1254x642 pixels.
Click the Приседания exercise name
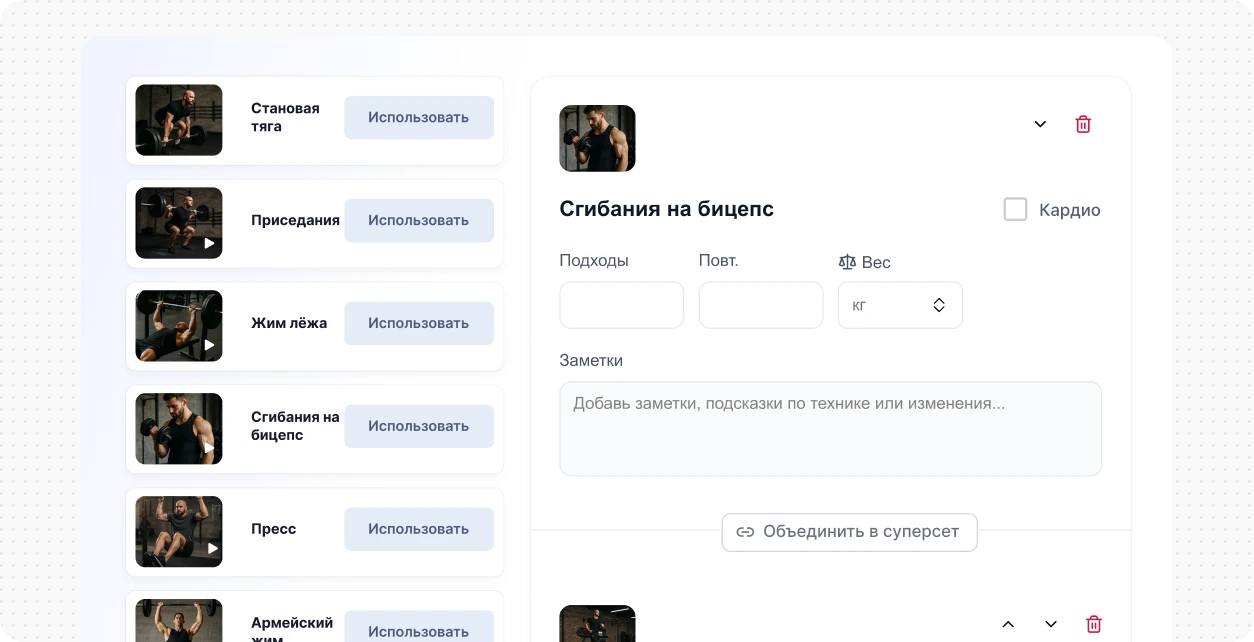click(x=295, y=221)
